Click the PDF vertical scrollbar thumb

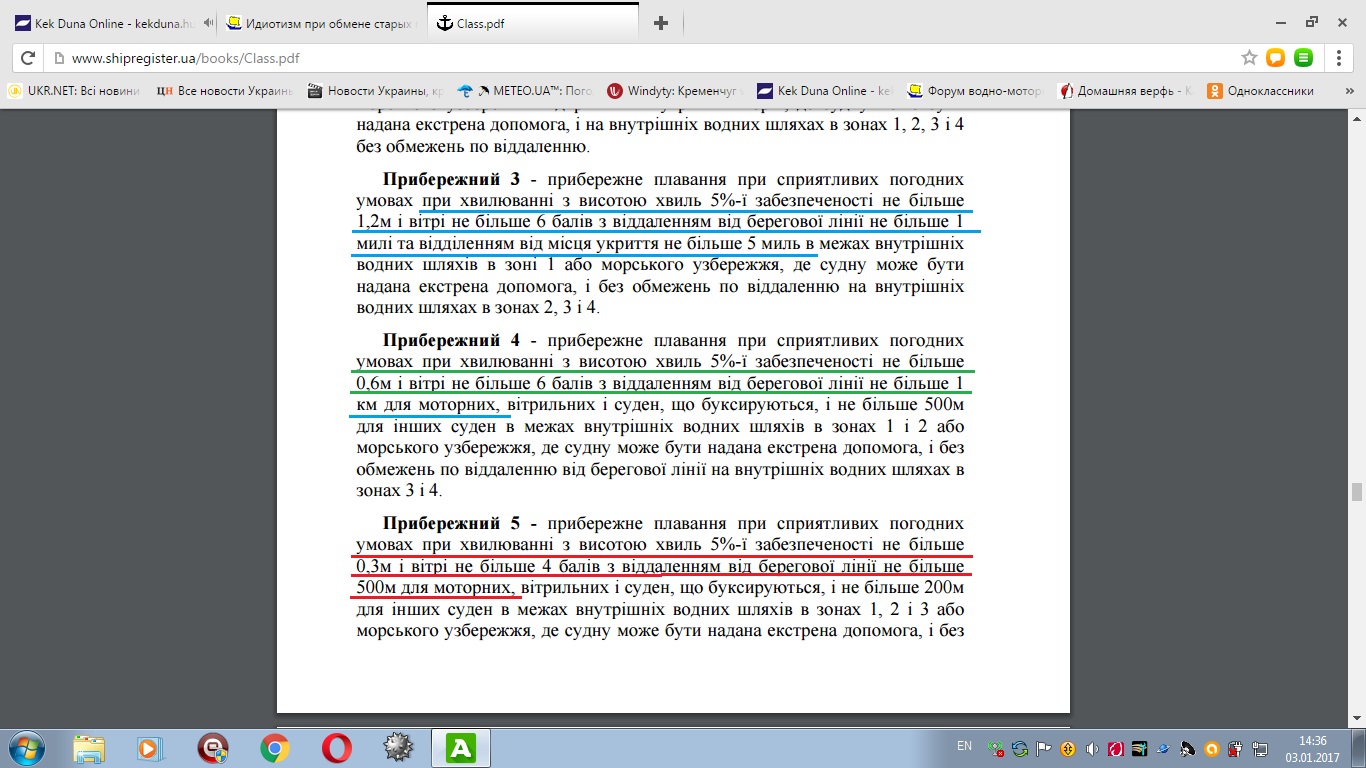[x=1357, y=491]
